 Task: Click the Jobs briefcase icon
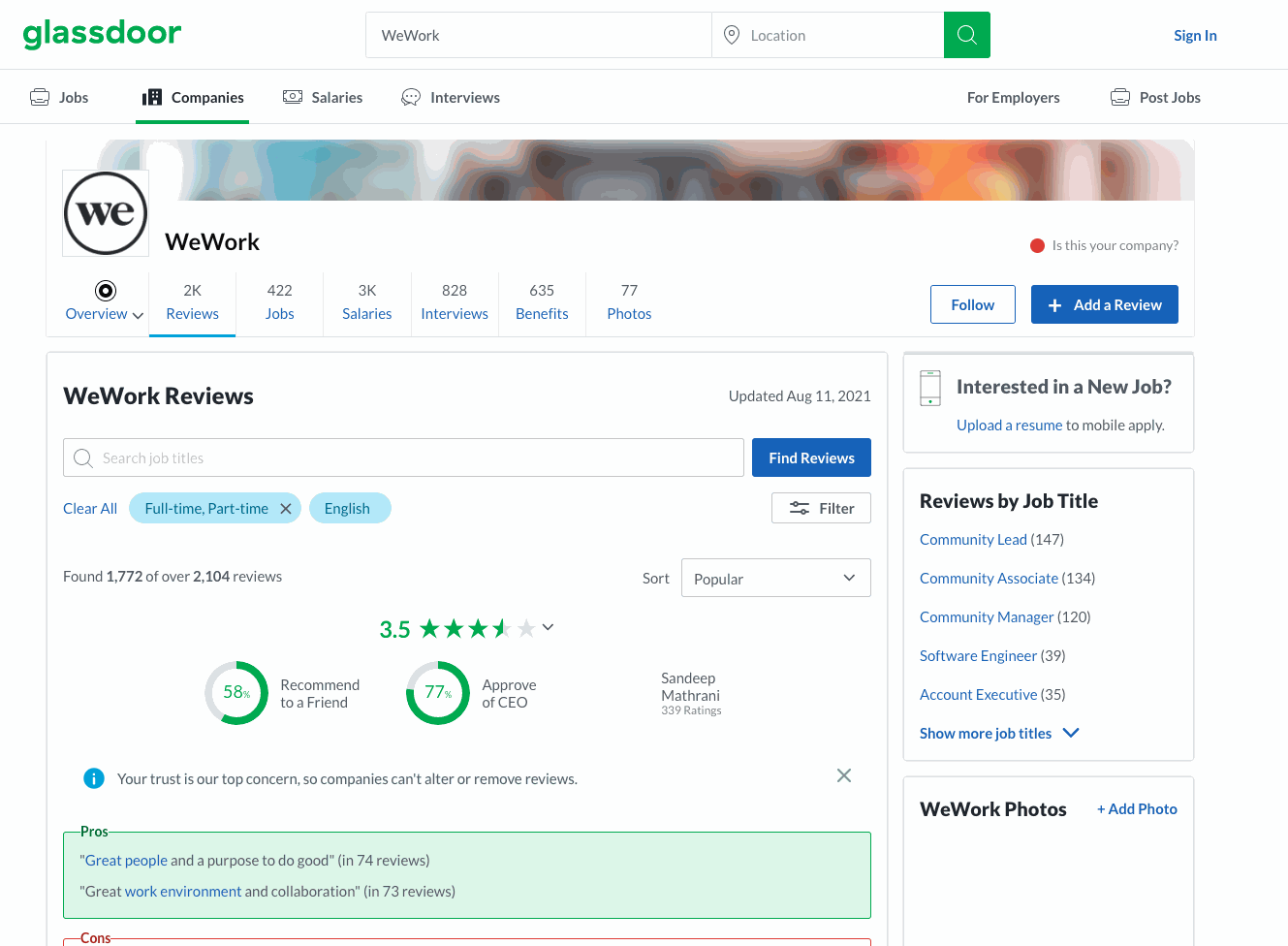40,97
